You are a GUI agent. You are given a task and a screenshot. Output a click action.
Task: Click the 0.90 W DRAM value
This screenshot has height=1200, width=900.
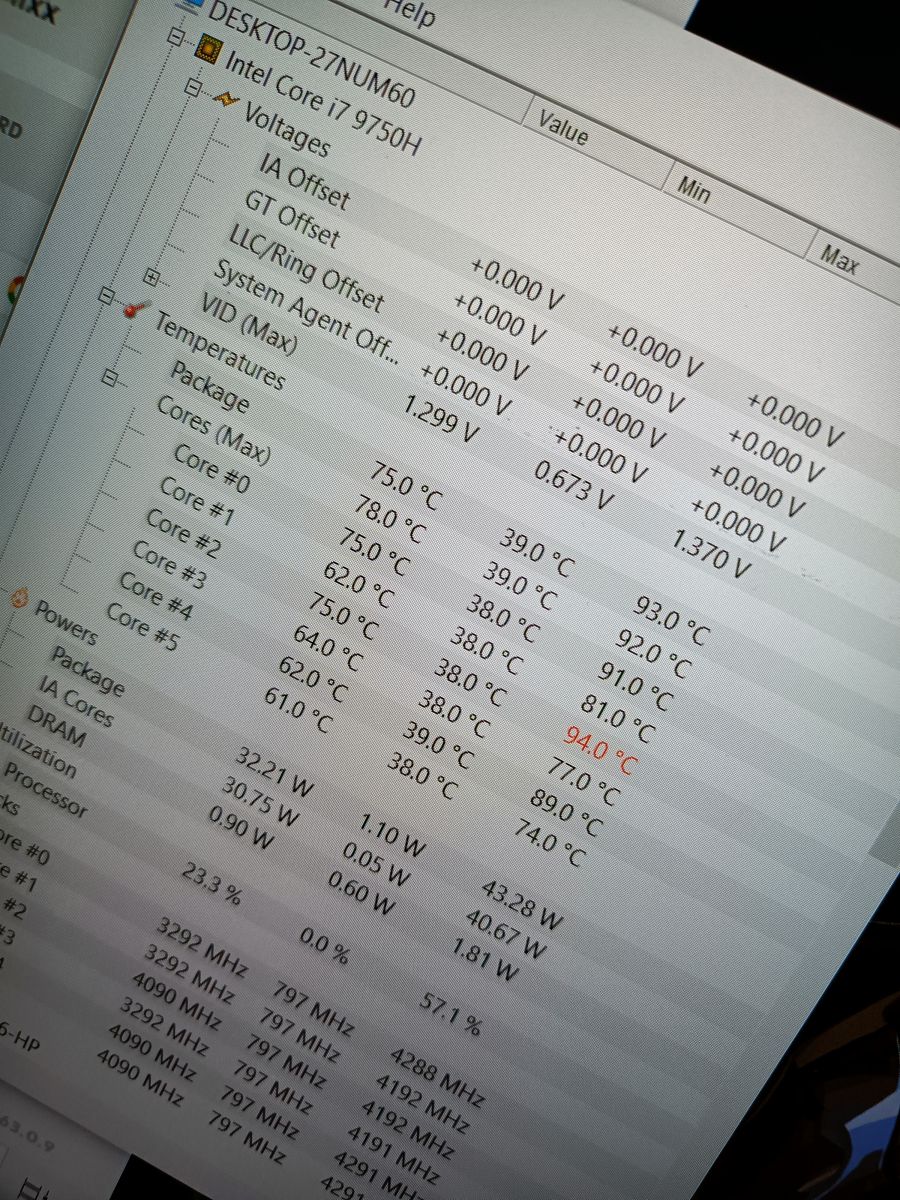(x=240, y=827)
